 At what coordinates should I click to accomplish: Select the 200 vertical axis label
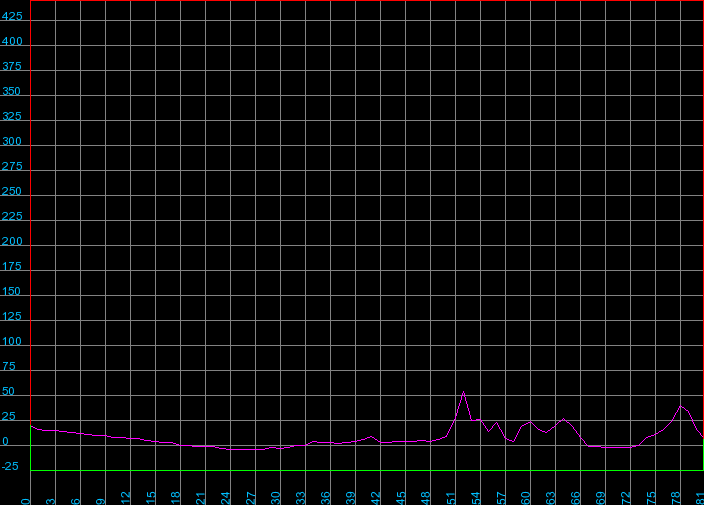pyautogui.click(x=12, y=242)
